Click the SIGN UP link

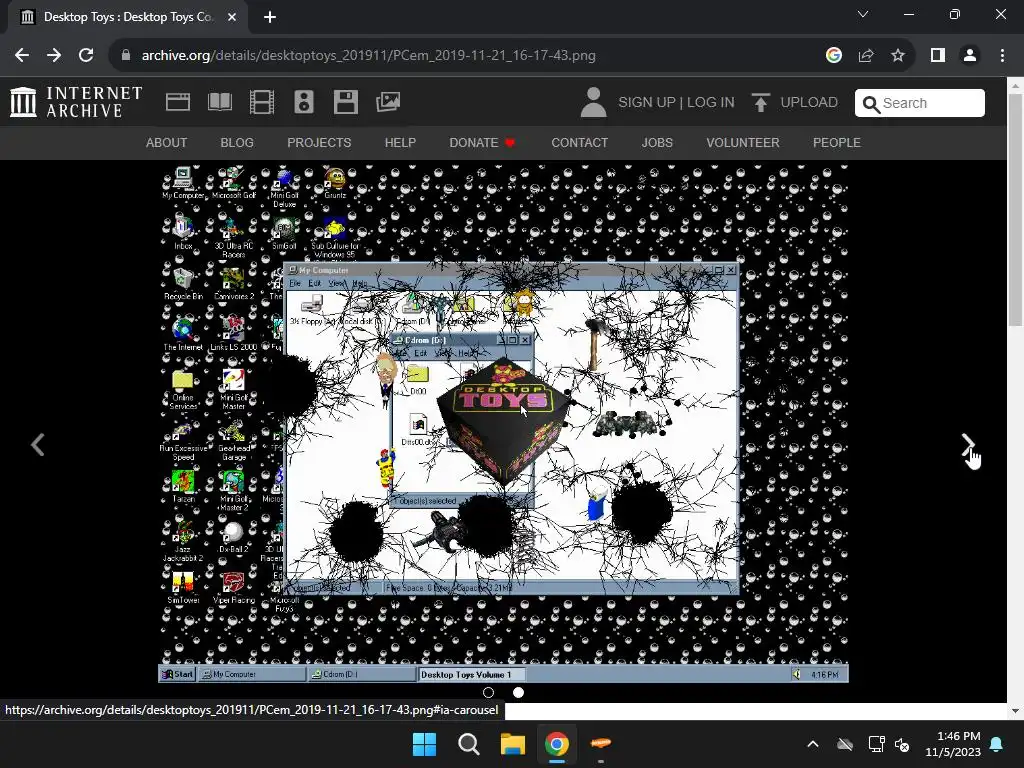[647, 103]
